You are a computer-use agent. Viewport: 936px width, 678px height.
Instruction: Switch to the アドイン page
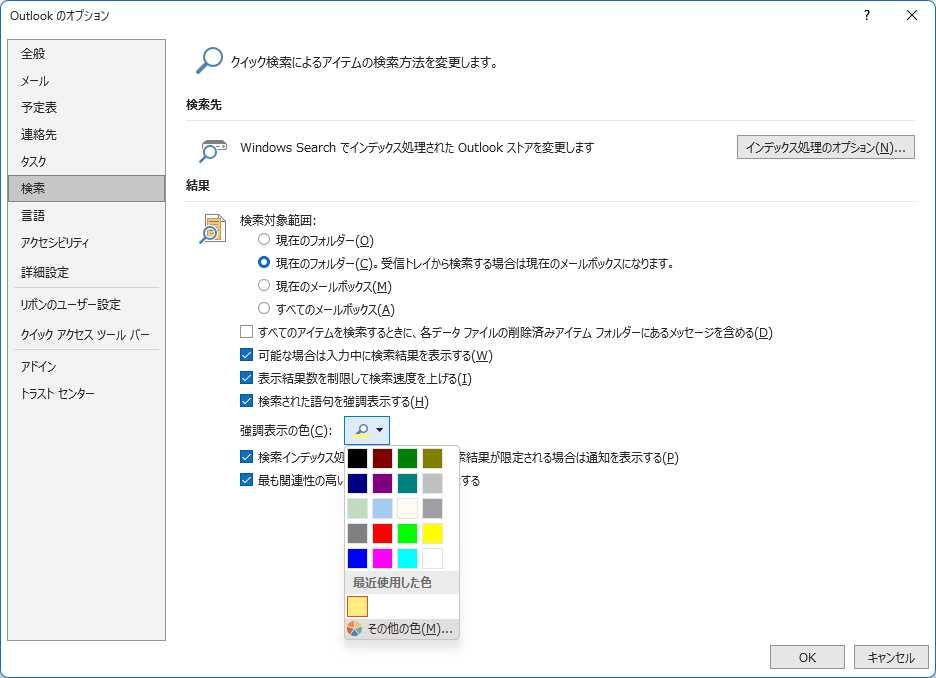[87, 366]
